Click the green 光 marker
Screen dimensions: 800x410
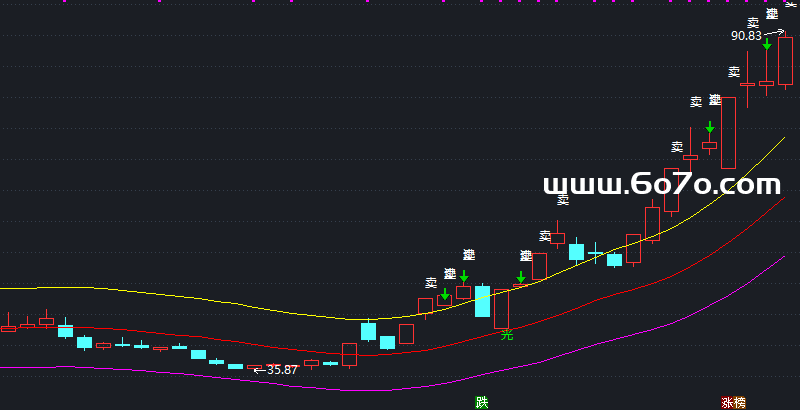click(x=506, y=335)
